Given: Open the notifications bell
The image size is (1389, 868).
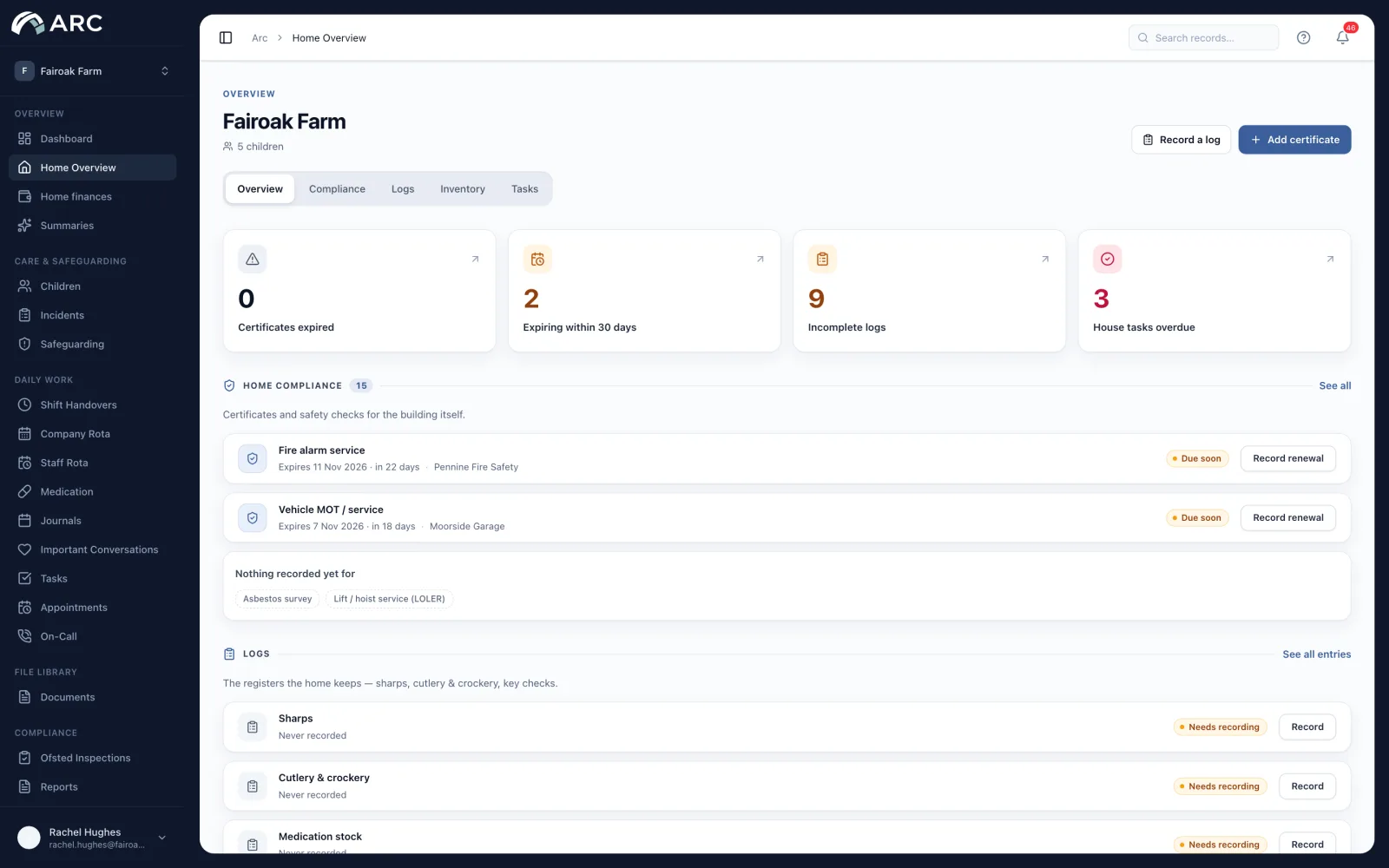Looking at the screenshot, I should point(1342,37).
